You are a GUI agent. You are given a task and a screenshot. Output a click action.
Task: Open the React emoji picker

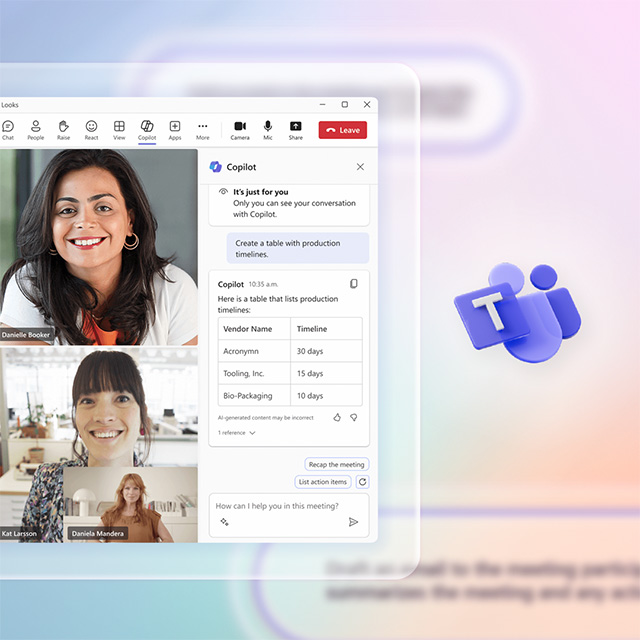coord(91,129)
